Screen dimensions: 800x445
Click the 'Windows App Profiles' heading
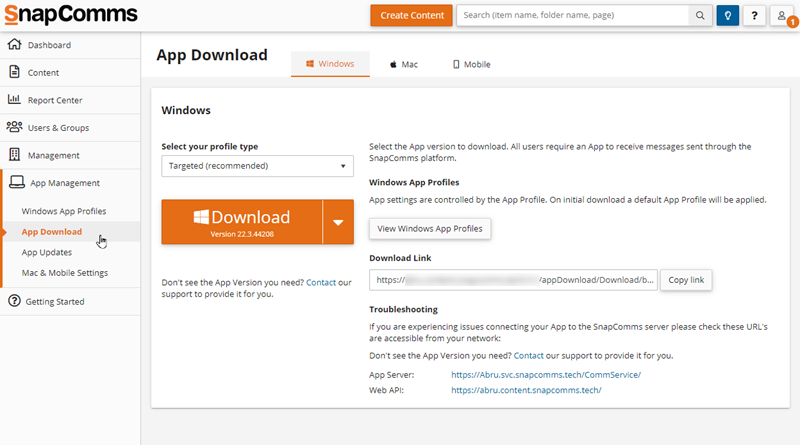pyautogui.click(x=414, y=182)
